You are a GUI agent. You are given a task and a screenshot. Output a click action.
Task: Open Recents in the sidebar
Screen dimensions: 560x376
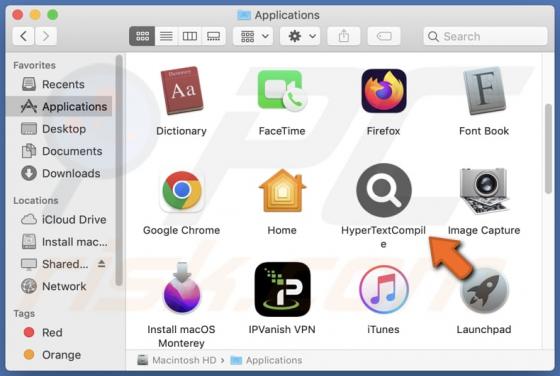point(60,84)
